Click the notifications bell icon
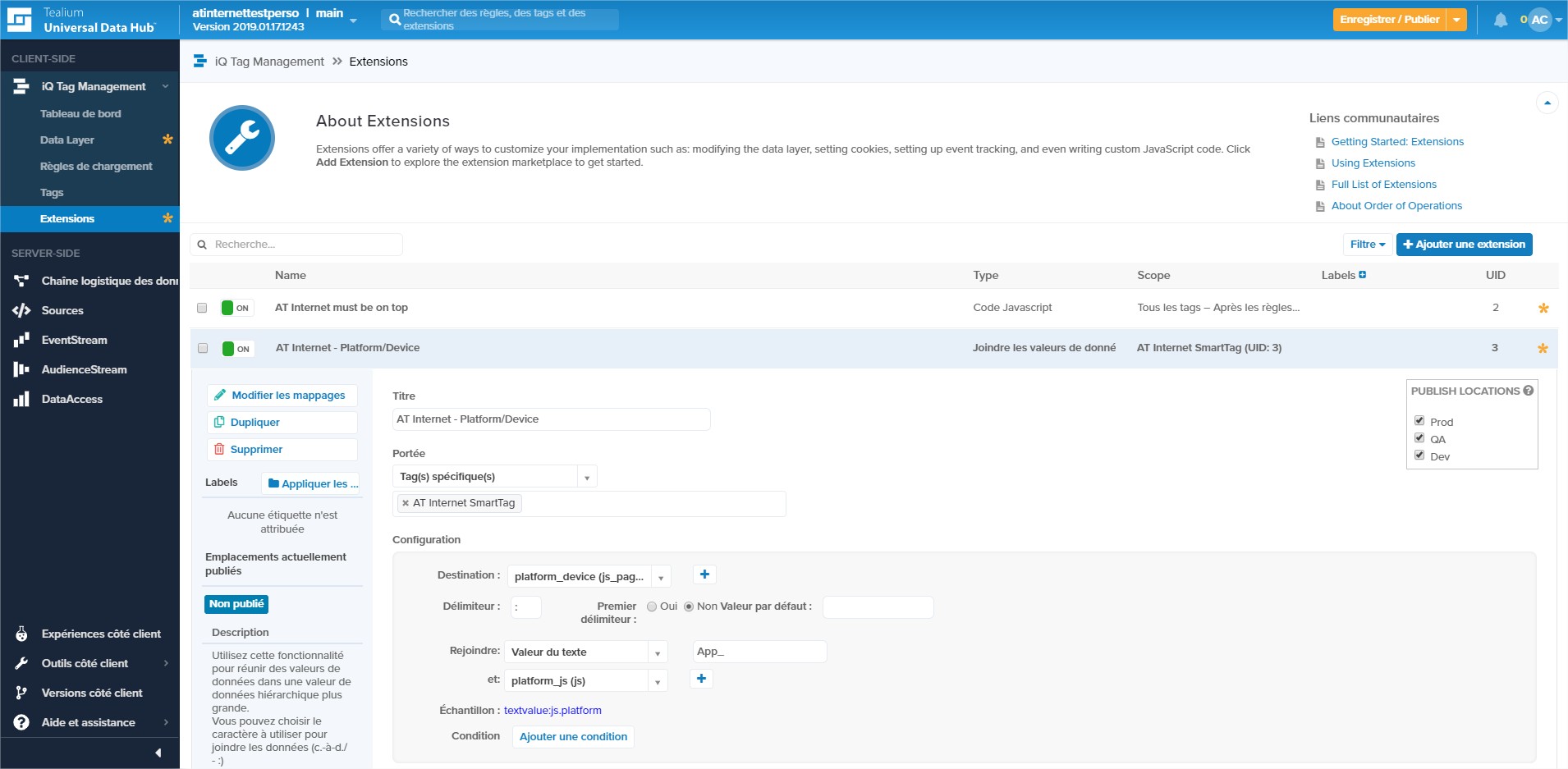The image size is (1568, 769). click(x=1500, y=20)
